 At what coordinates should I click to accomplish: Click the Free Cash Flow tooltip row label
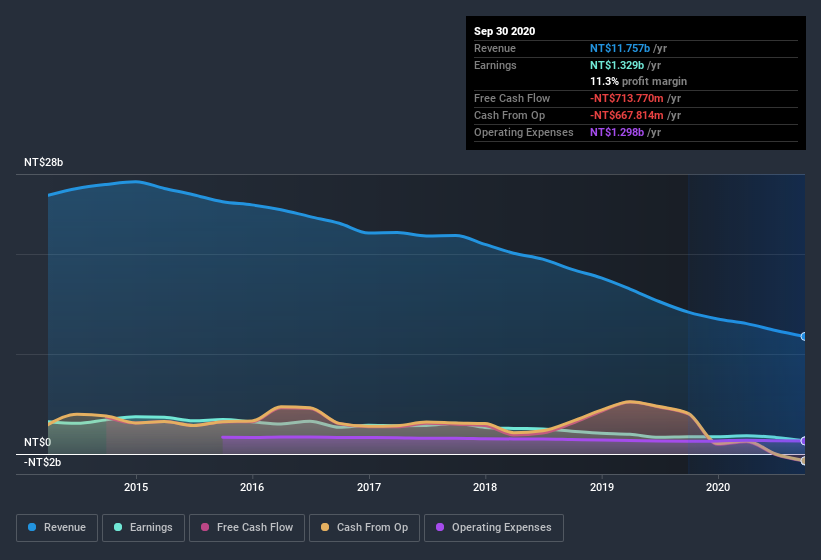(x=512, y=98)
